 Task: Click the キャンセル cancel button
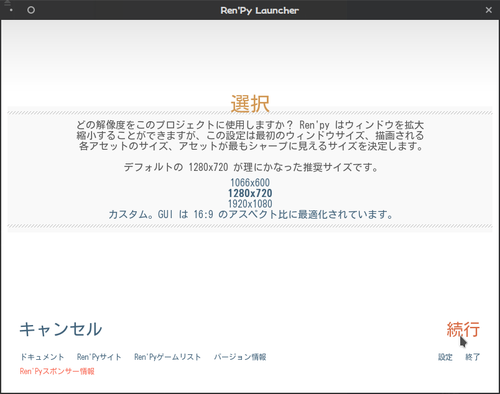tap(61, 329)
